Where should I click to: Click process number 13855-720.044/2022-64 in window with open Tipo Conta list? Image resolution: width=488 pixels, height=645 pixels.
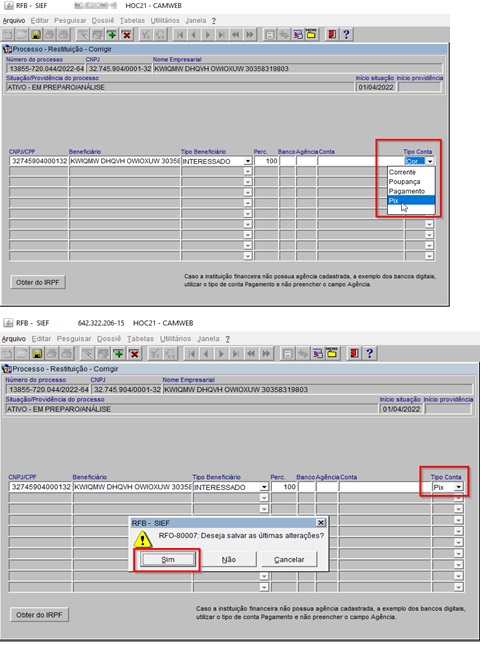coord(46,69)
